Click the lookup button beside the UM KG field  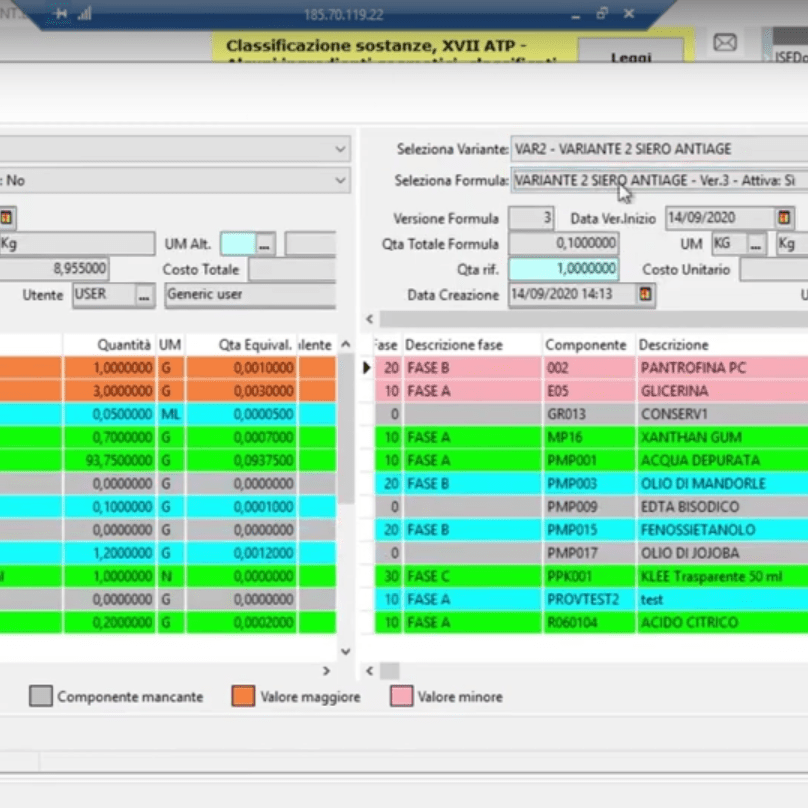coord(755,244)
